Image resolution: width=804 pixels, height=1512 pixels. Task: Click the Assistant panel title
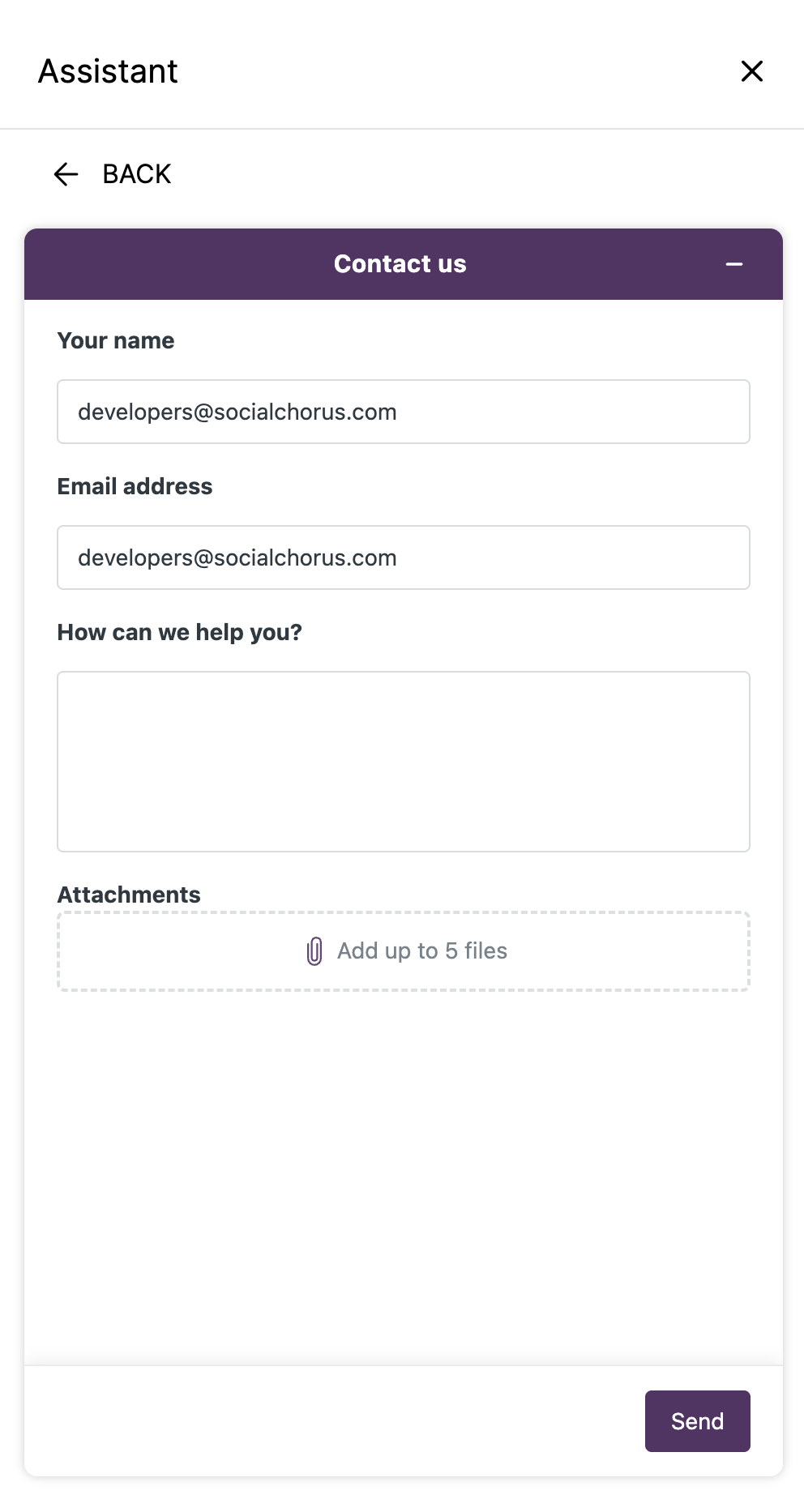(108, 71)
